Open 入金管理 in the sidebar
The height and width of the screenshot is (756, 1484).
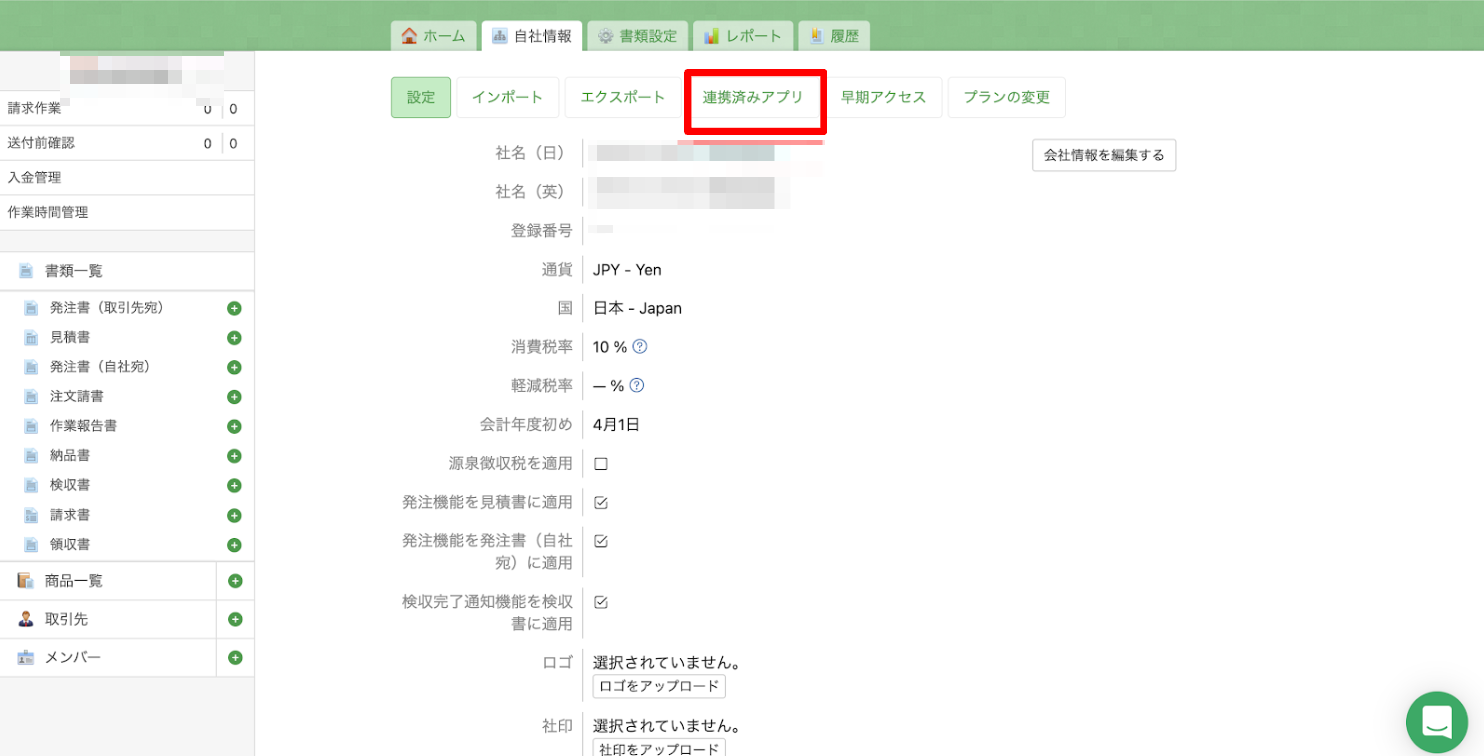[35, 178]
